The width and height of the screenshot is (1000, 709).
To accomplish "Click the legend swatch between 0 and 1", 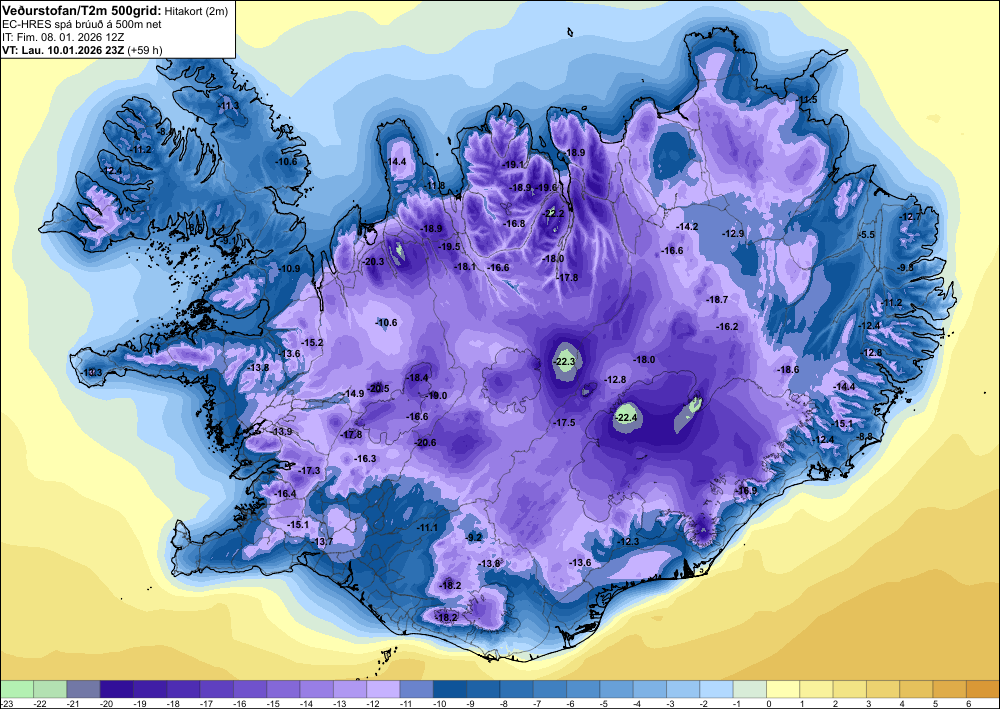I will [783, 689].
